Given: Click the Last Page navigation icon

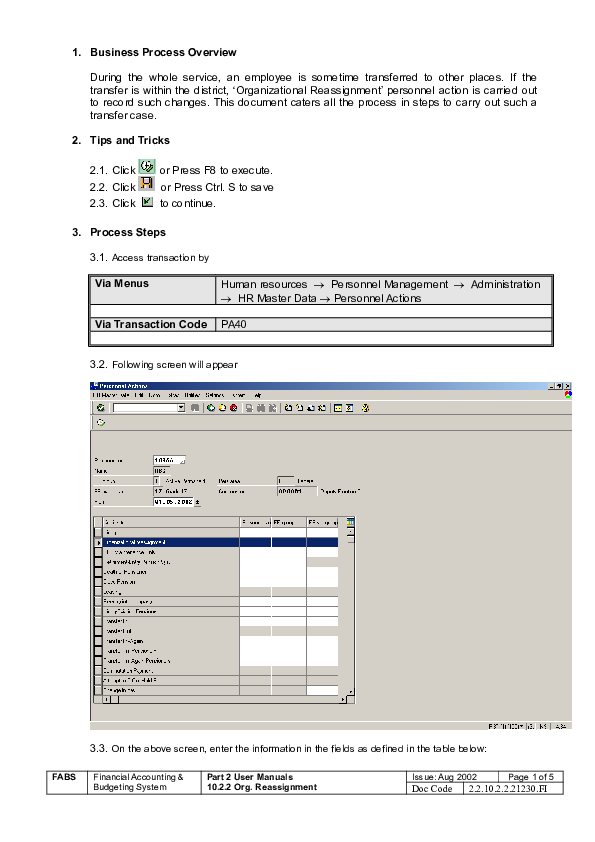Looking at the screenshot, I should [322, 408].
